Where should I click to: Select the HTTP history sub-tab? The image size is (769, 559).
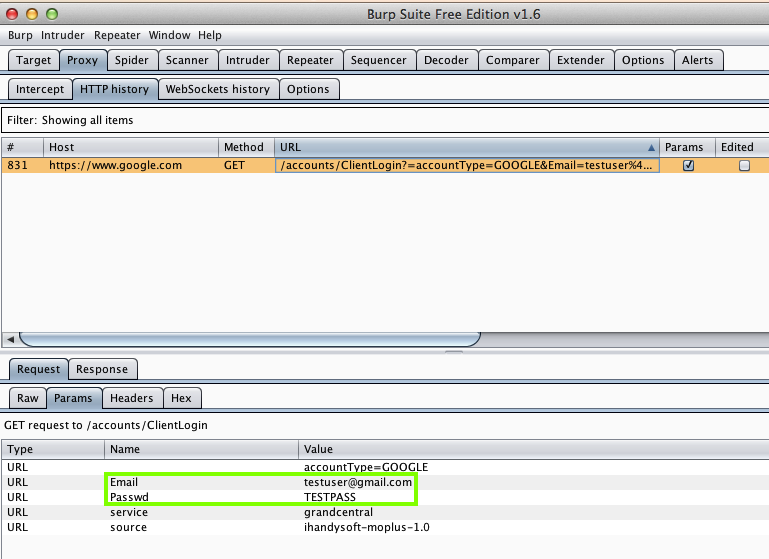pos(115,89)
